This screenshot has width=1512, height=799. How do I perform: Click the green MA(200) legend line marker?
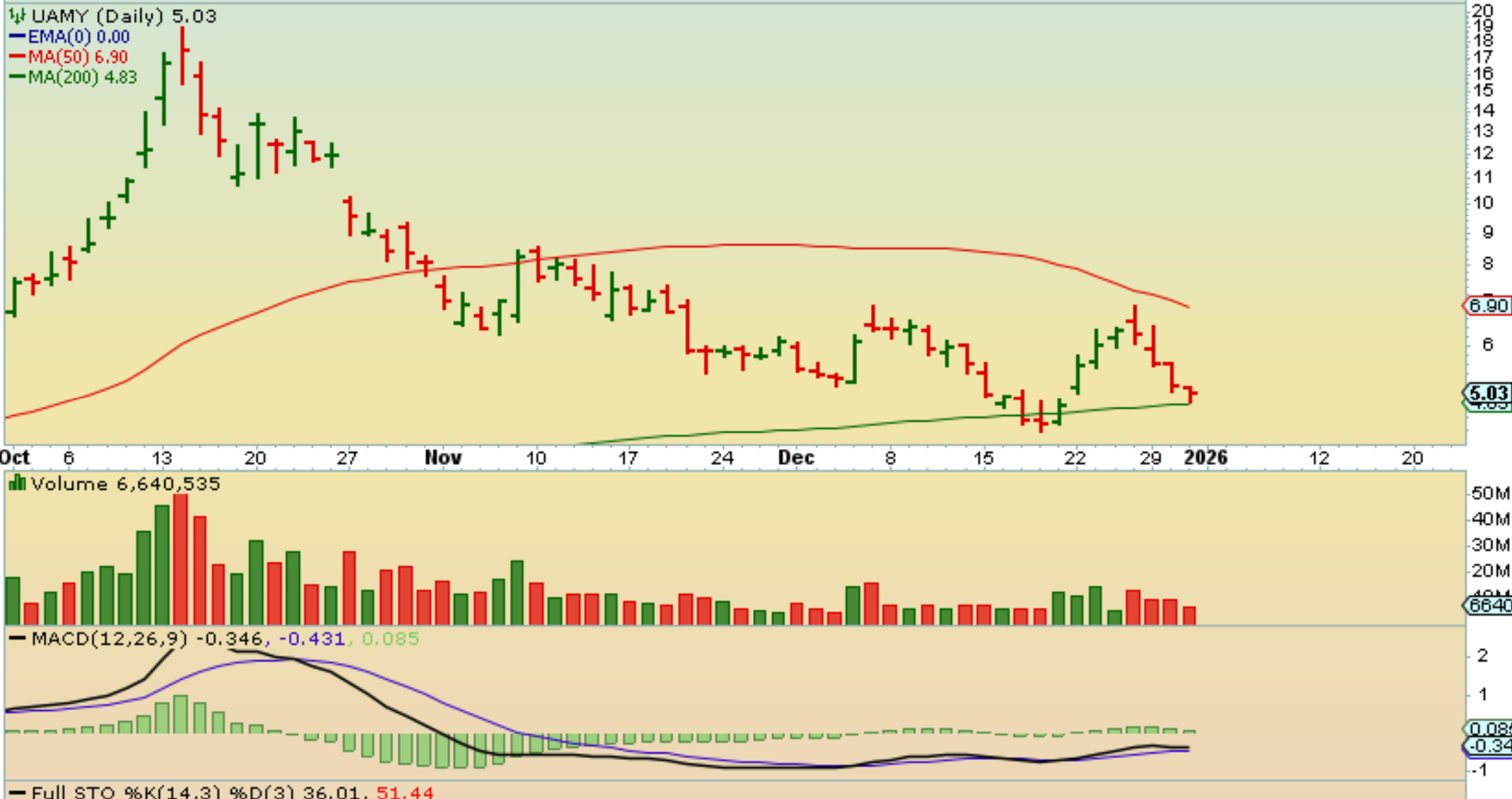(17, 77)
